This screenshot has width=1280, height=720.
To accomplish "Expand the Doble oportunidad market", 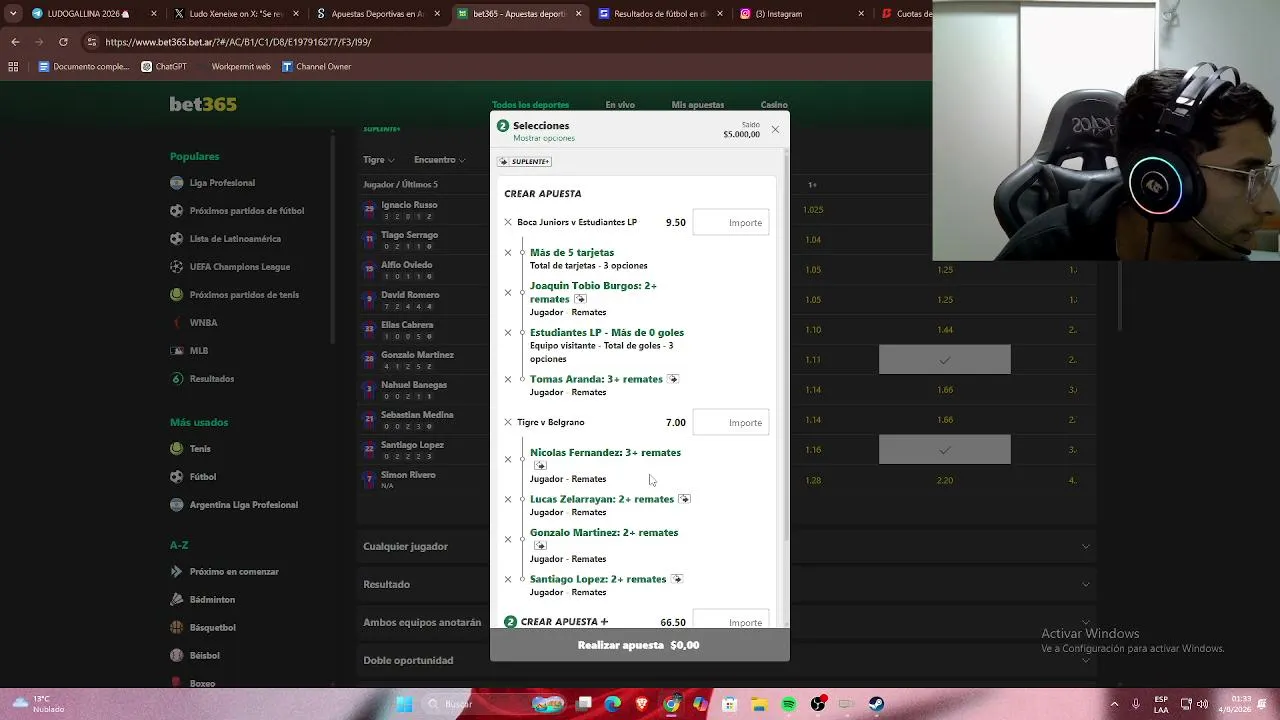I will tap(727, 660).
